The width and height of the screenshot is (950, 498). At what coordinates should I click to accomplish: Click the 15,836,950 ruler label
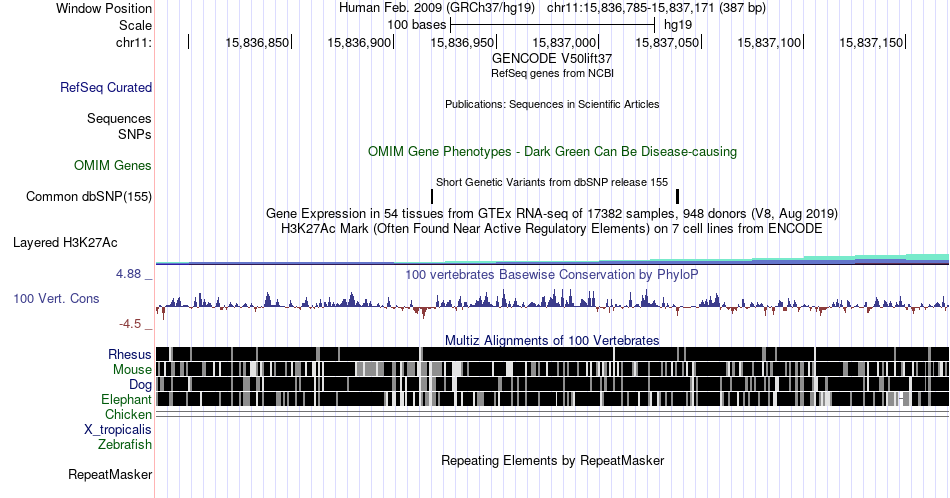(462, 42)
